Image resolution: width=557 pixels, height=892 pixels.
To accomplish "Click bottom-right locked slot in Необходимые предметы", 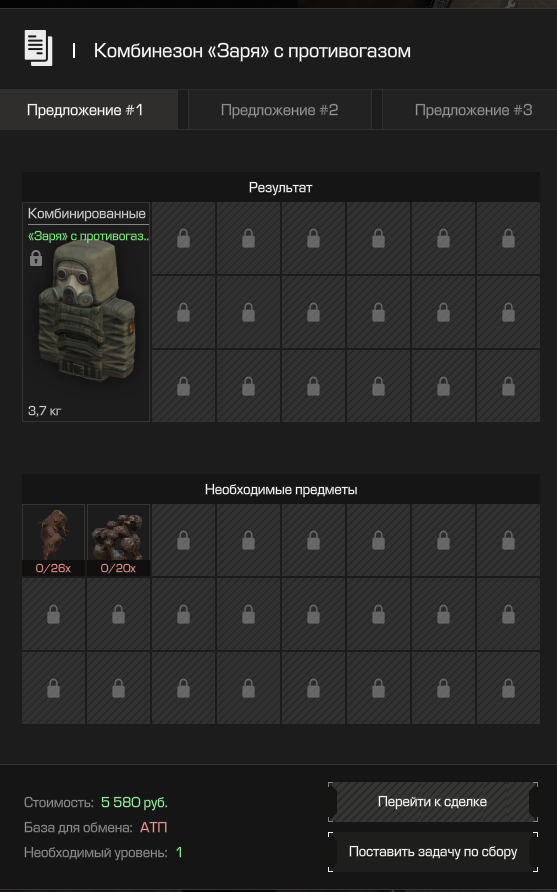I will click(x=508, y=688).
